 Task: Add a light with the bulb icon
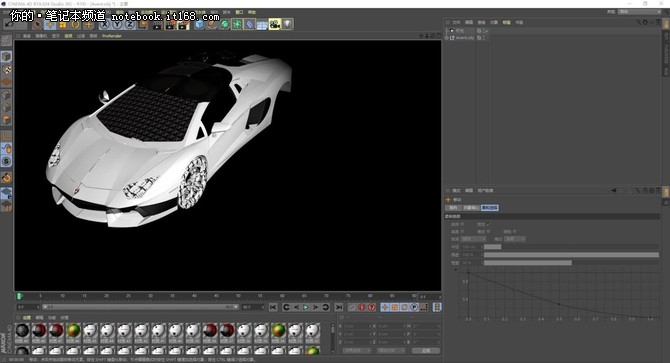click(x=288, y=25)
